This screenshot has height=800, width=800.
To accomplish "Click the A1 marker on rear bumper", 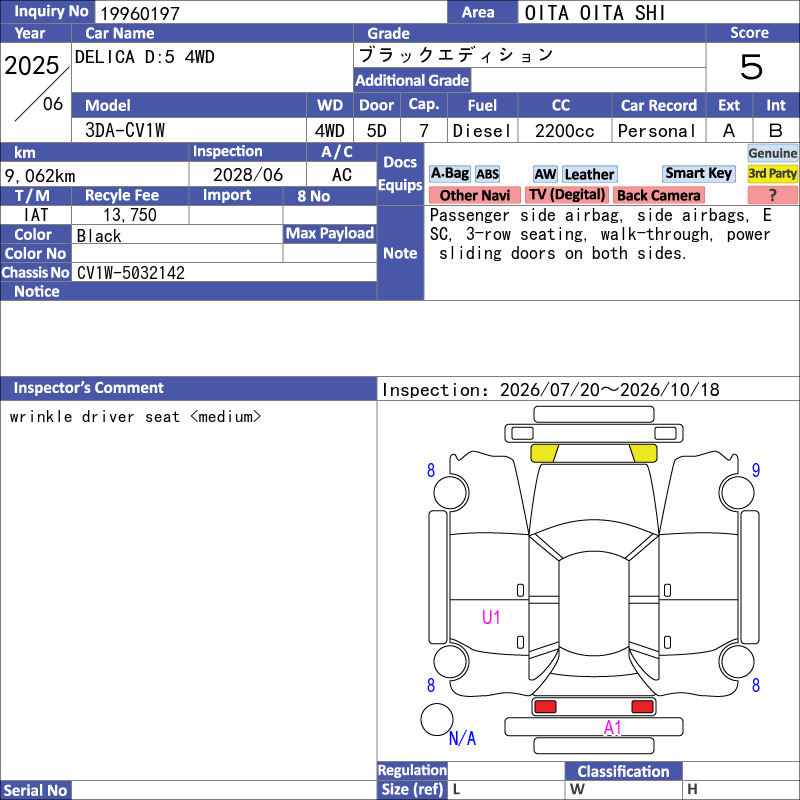I will coord(612,727).
